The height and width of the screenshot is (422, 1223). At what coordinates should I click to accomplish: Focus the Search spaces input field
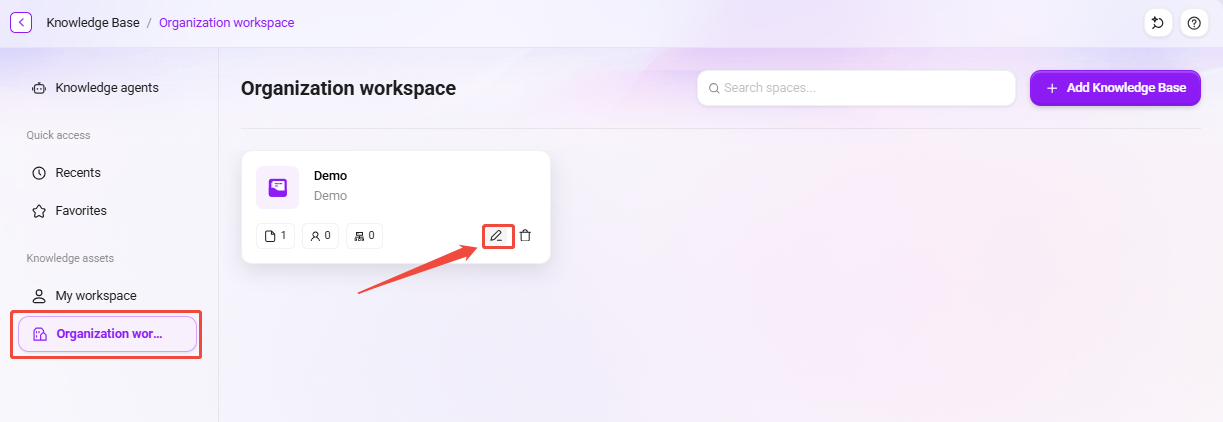point(857,88)
